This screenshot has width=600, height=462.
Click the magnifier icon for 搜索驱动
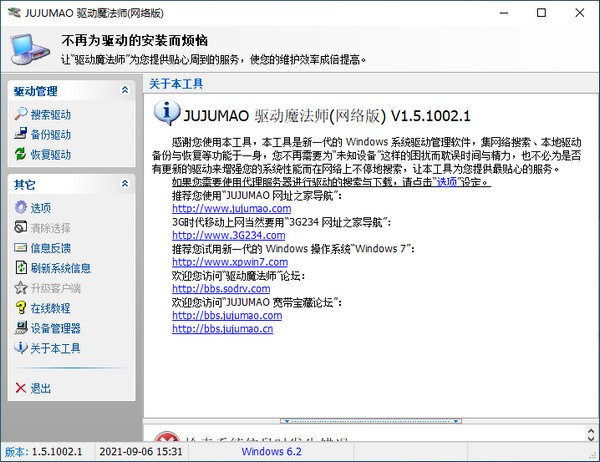pyautogui.click(x=21, y=114)
